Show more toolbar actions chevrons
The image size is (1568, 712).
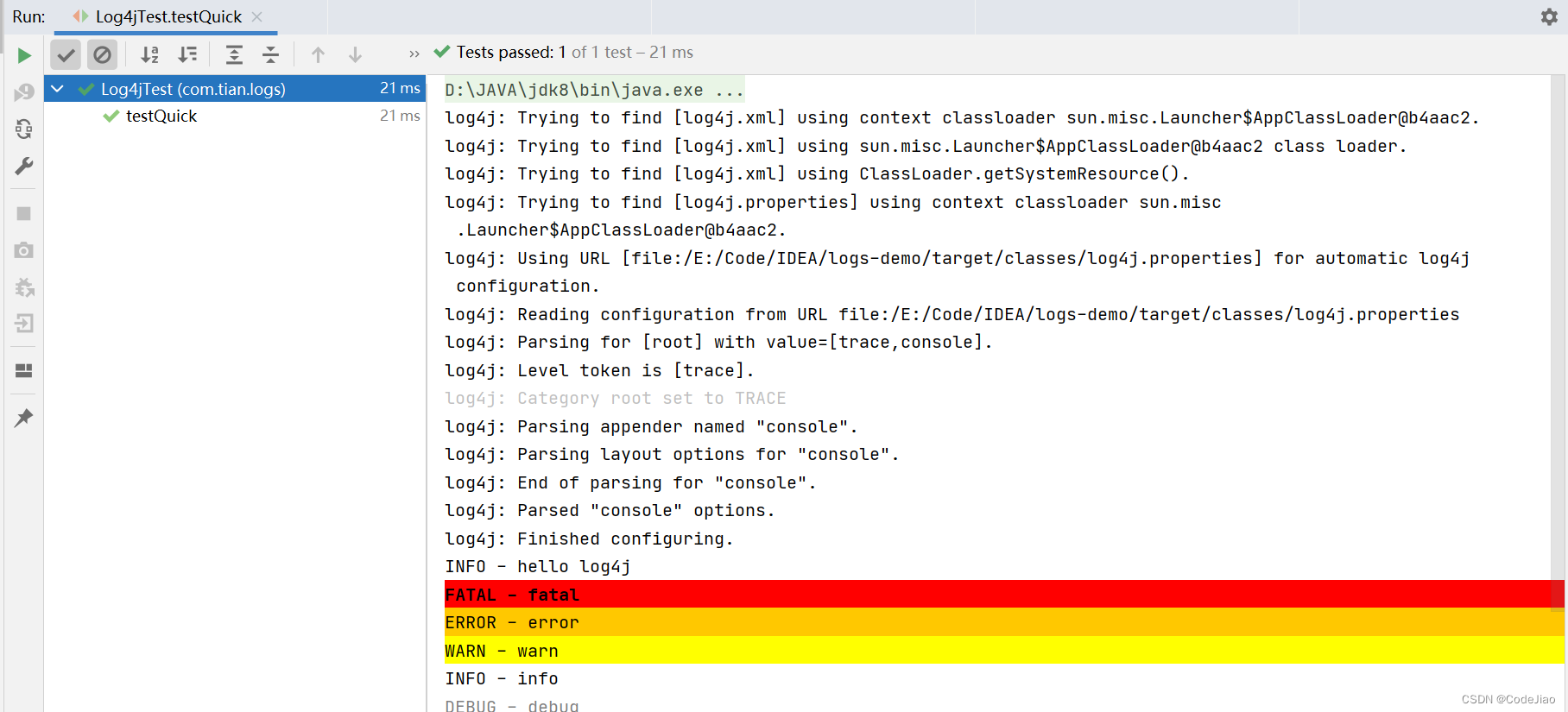[x=414, y=54]
